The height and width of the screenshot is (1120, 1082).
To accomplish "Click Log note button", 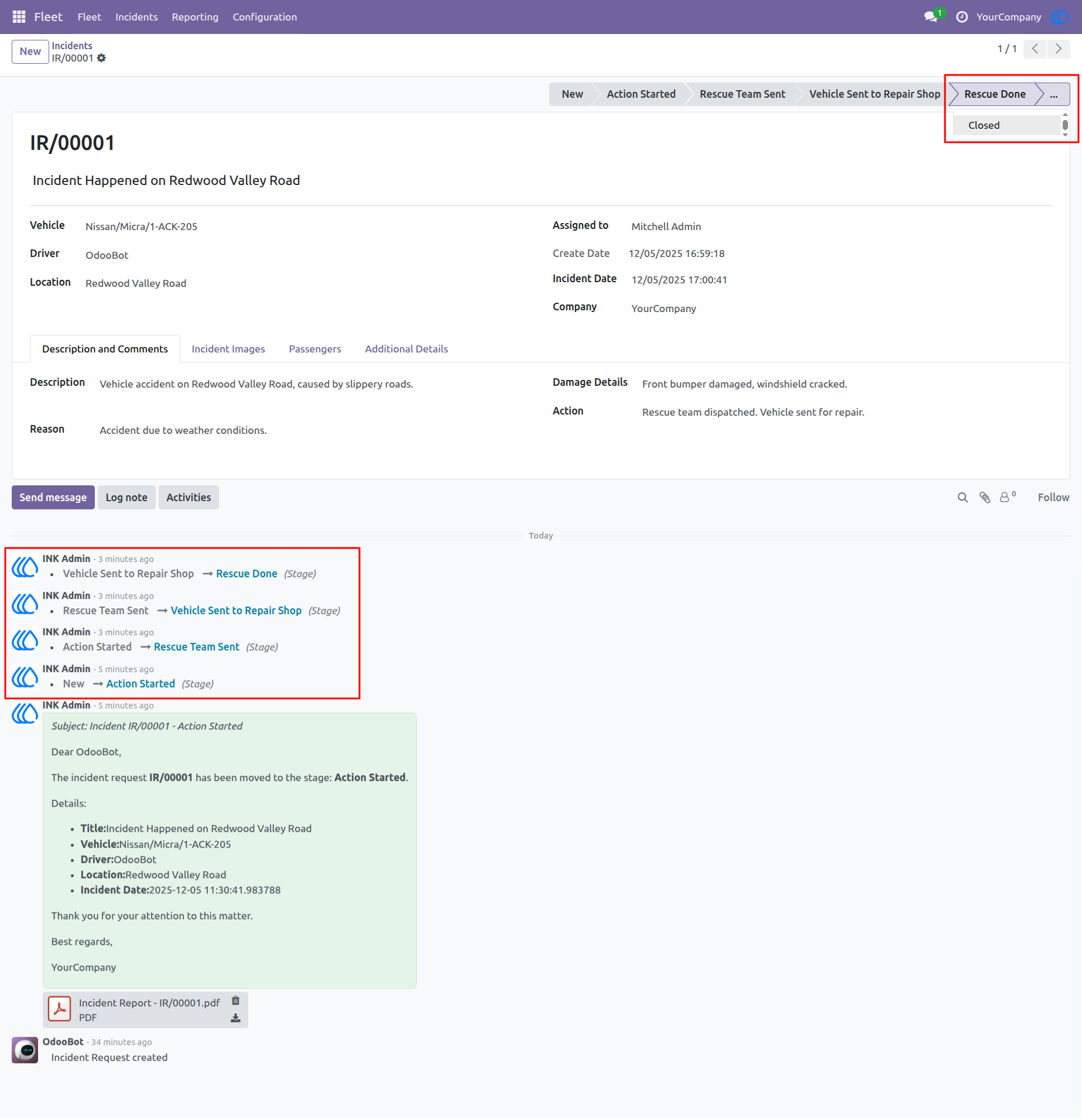I will click(x=126, y=498).
